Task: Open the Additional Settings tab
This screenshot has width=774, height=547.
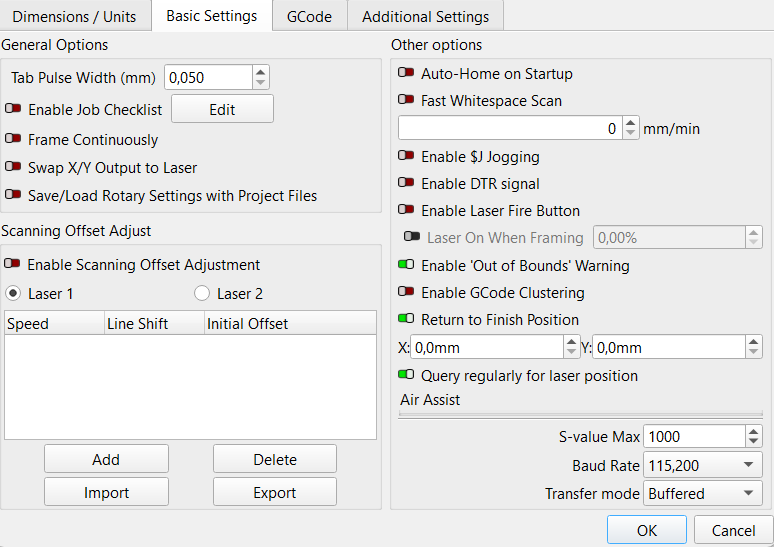Action: tap(425, 16)
